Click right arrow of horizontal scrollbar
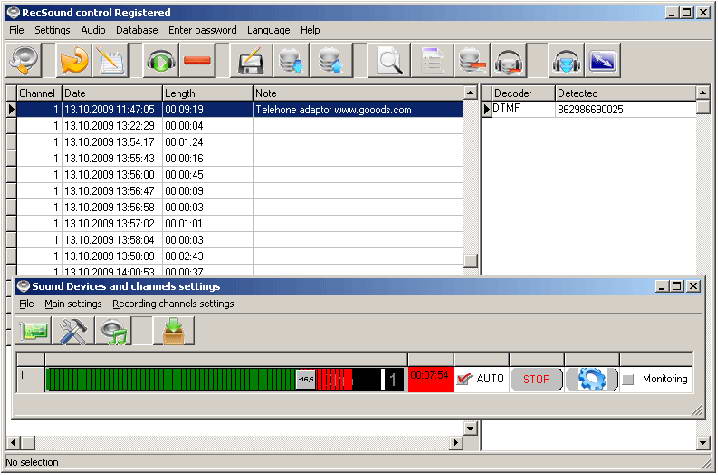The height and width of the screenshot is (475, 718). coord(456,442)
